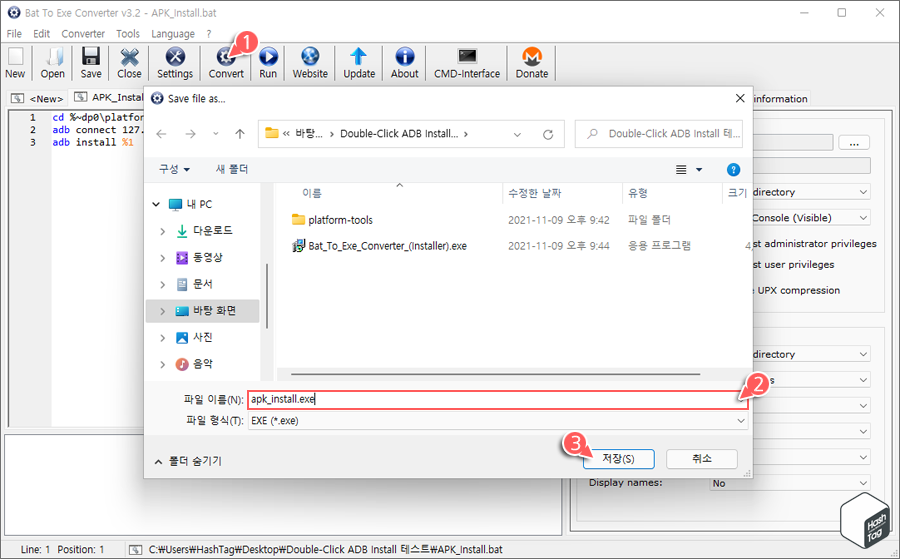Open the Console (Visible) dropdown

coord(811,218)
